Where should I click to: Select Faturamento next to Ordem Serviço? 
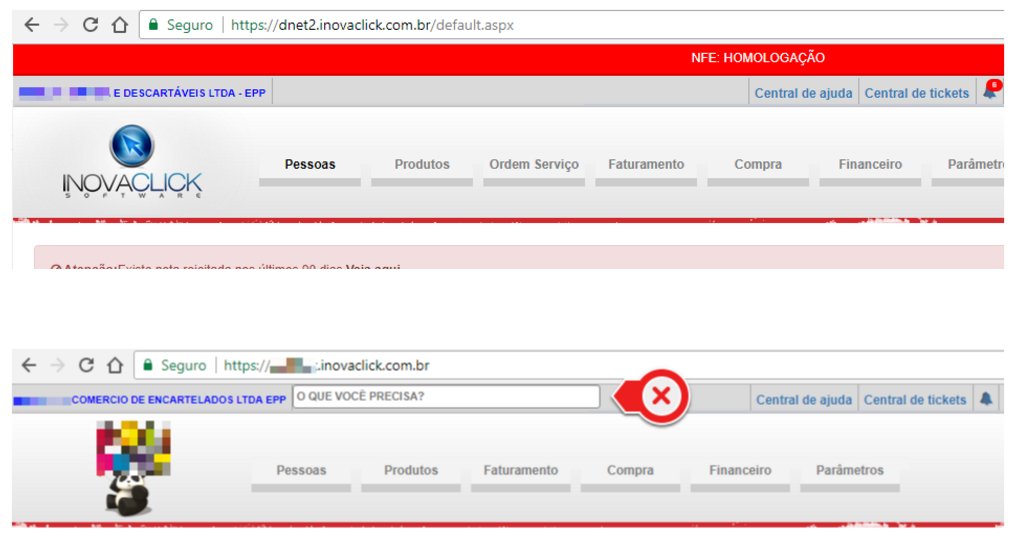646,165
